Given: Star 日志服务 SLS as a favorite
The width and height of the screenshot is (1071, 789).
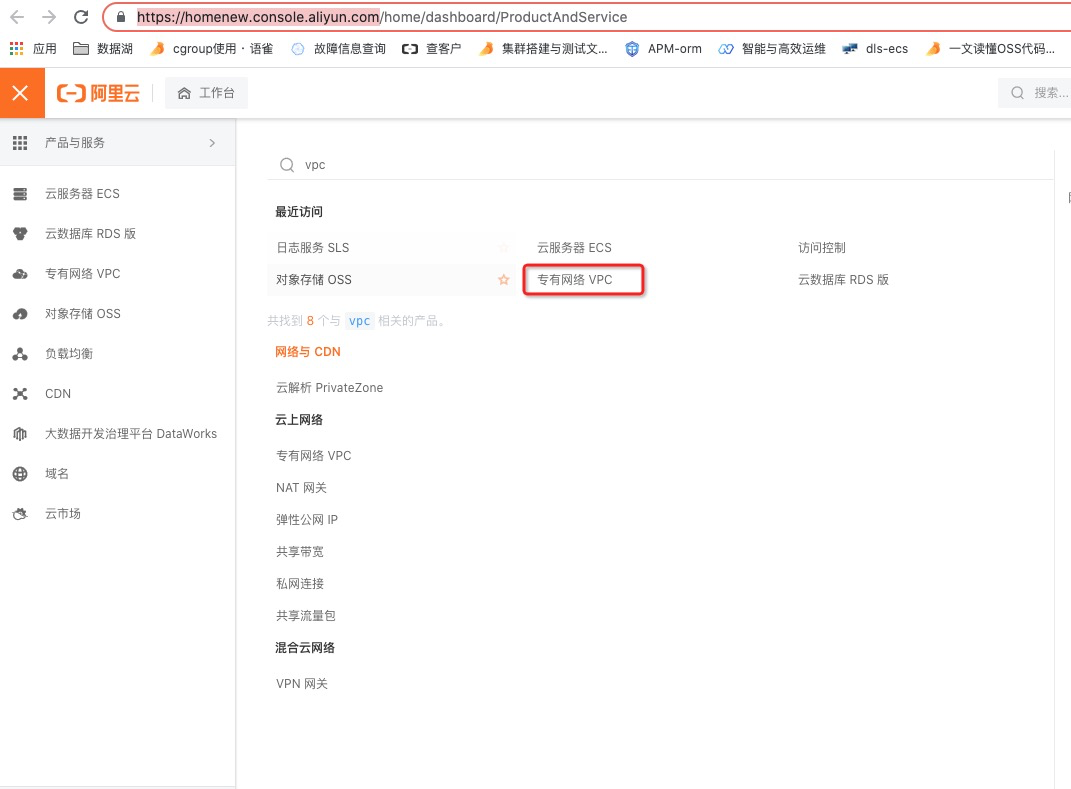Looking at the screenshot, I should coord(503,247).
